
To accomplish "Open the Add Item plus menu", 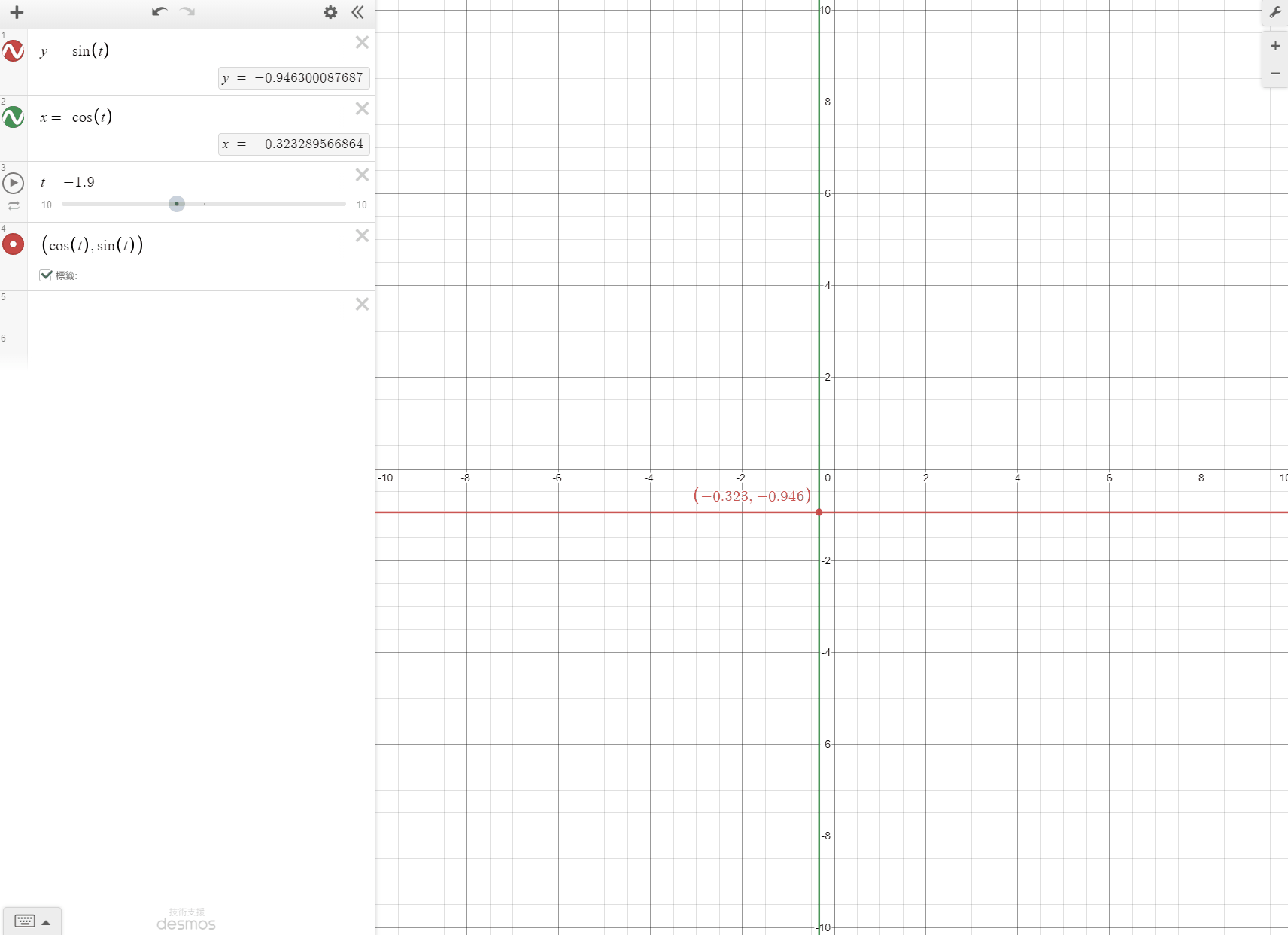I will [17, 12].
